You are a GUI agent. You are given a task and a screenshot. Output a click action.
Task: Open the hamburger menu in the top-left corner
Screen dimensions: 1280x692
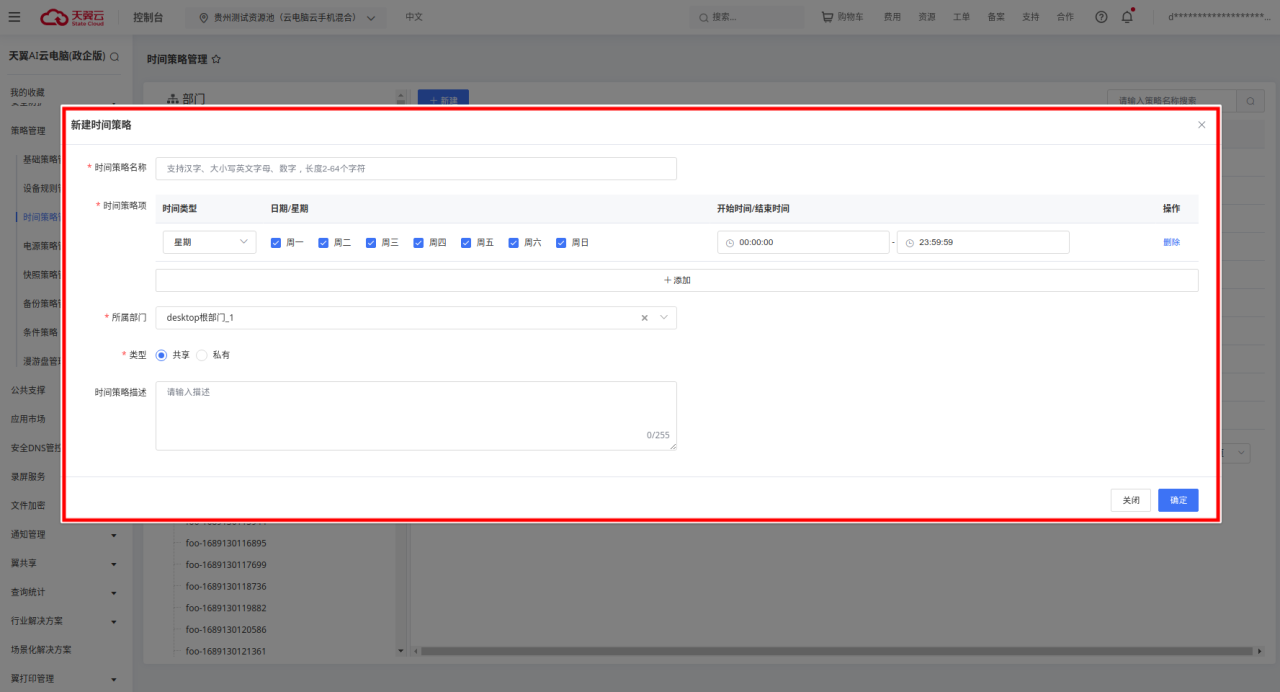click(14, 17)
